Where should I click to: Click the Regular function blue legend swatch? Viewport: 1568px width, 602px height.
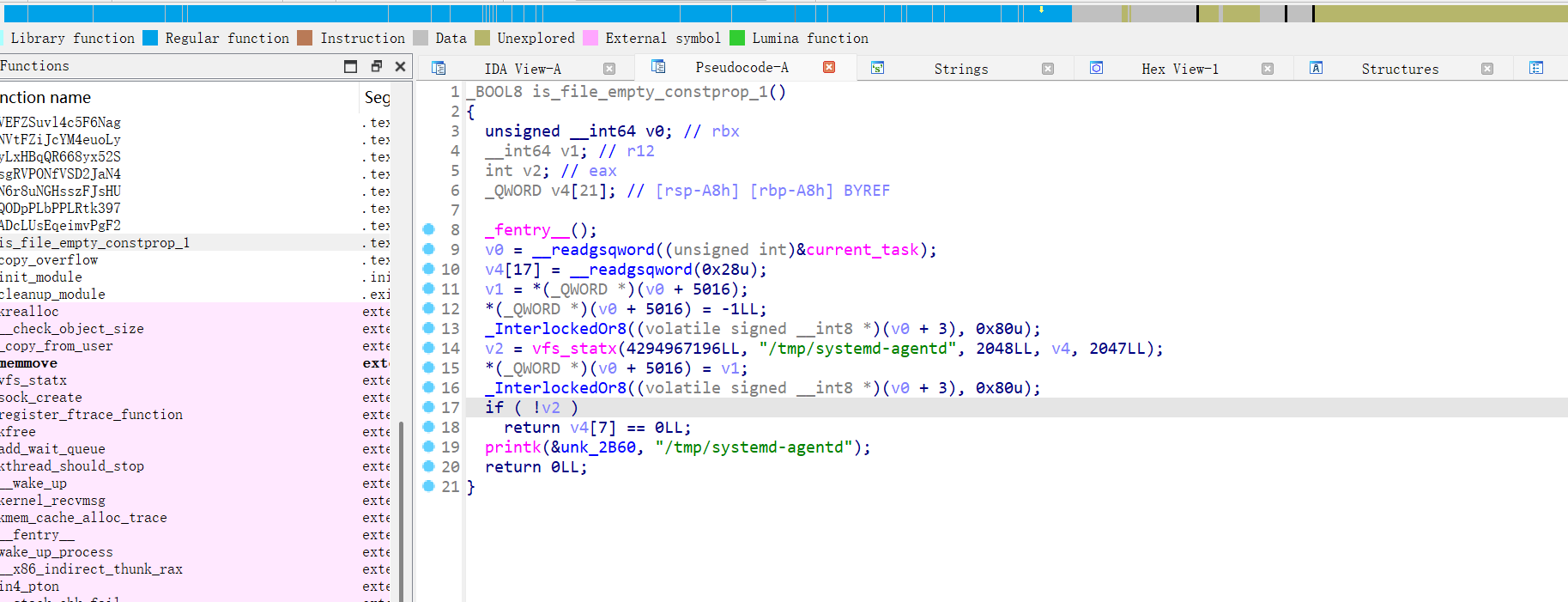[150, 38]
